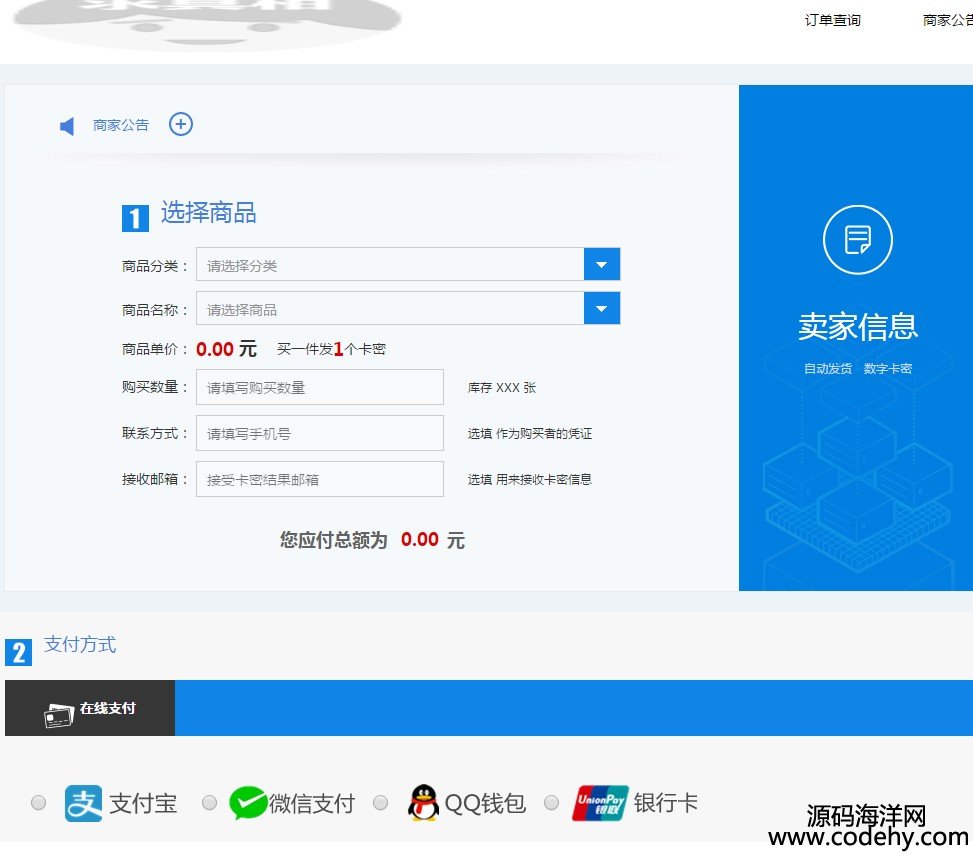Select the 银行卡 radio button
The height and width of the screenshot is (857, 973).
[x=551, y=802]
